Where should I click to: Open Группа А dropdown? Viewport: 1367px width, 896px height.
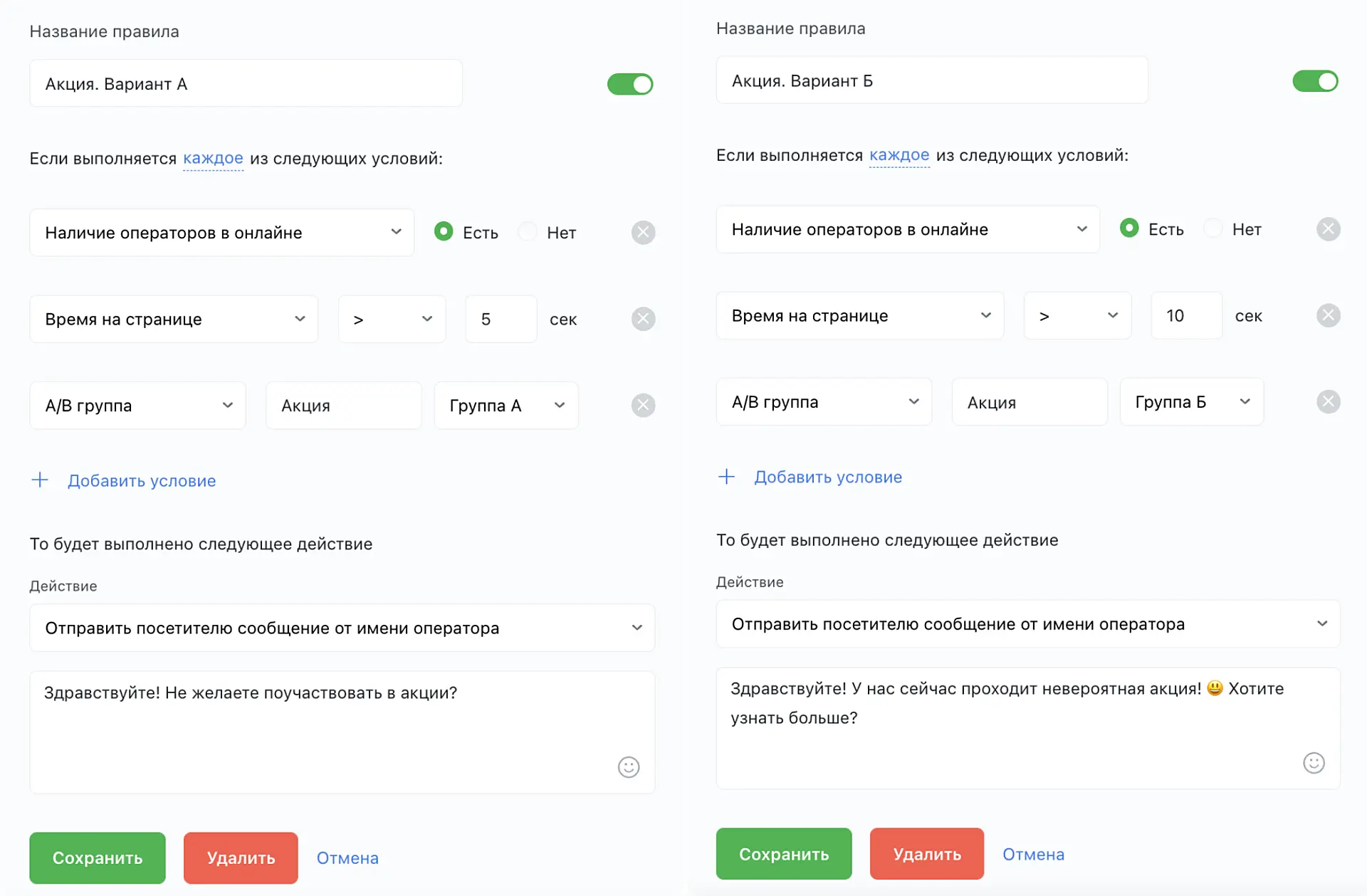(506, 406)
